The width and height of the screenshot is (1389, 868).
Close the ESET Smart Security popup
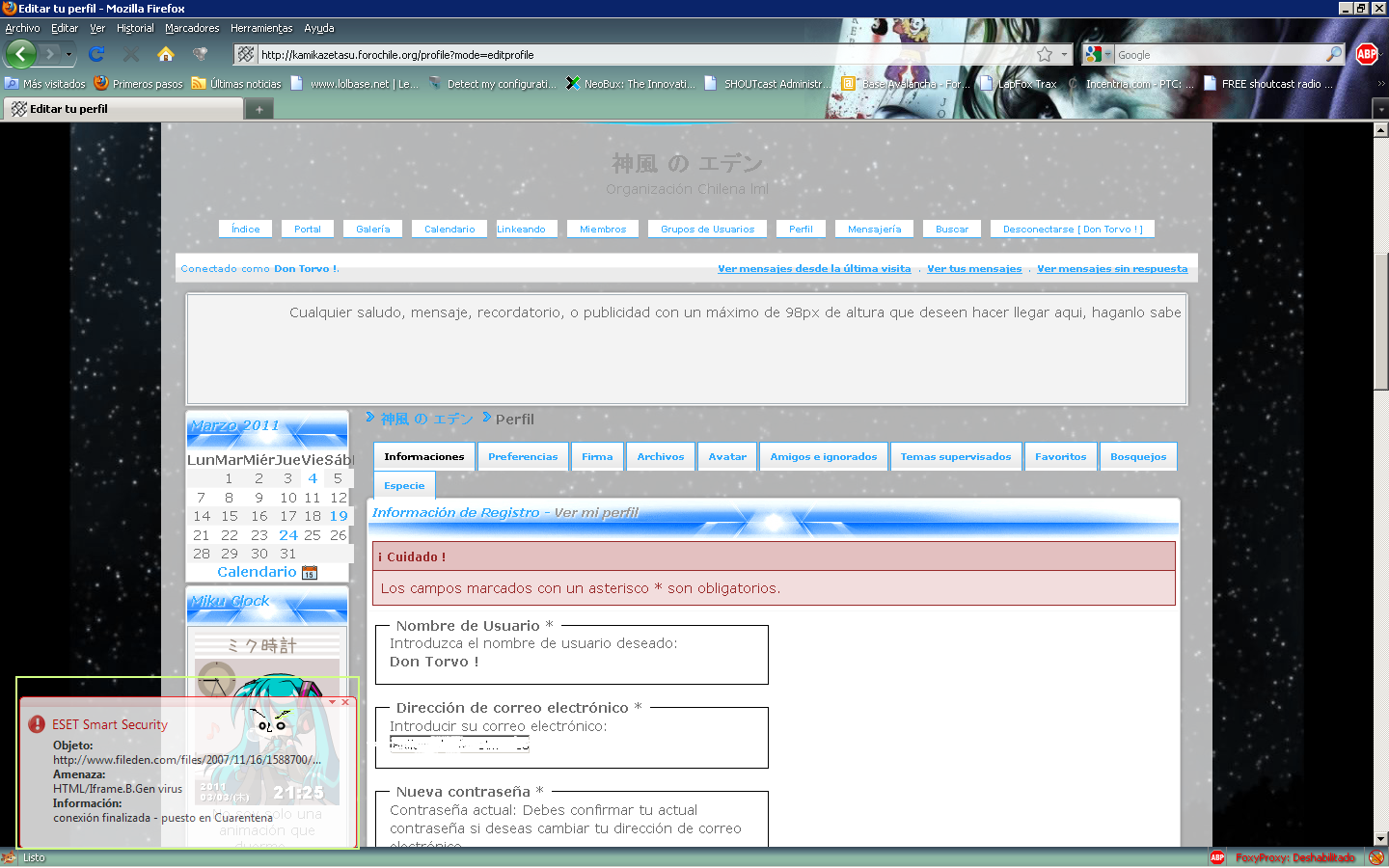coord(345,702)
